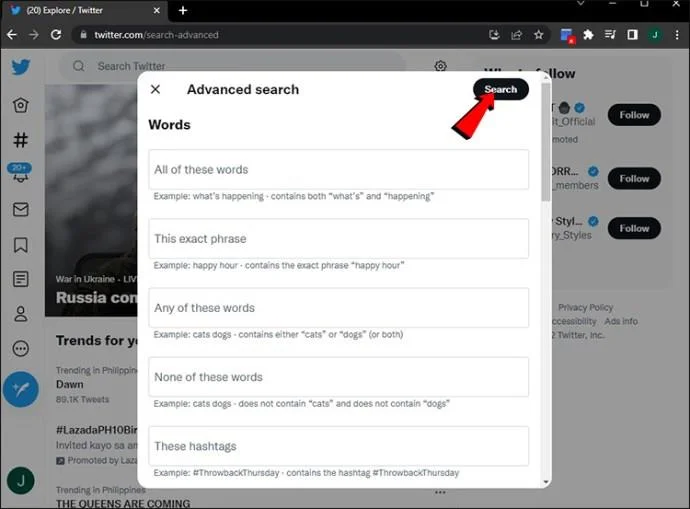The height and width of the screenshot is (509, 690).
Task: Open Bookmarks icon in sidebar
Action: click(21, 245)
